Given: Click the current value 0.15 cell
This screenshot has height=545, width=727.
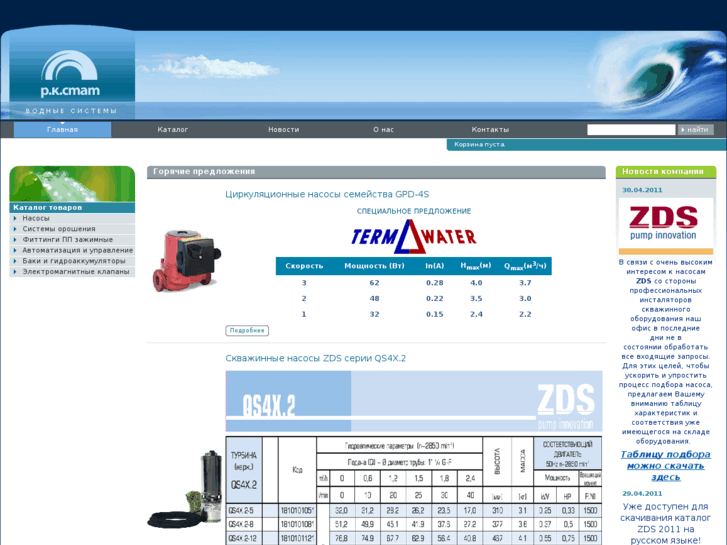Looking at the screenshot, I should coord(434,314).
